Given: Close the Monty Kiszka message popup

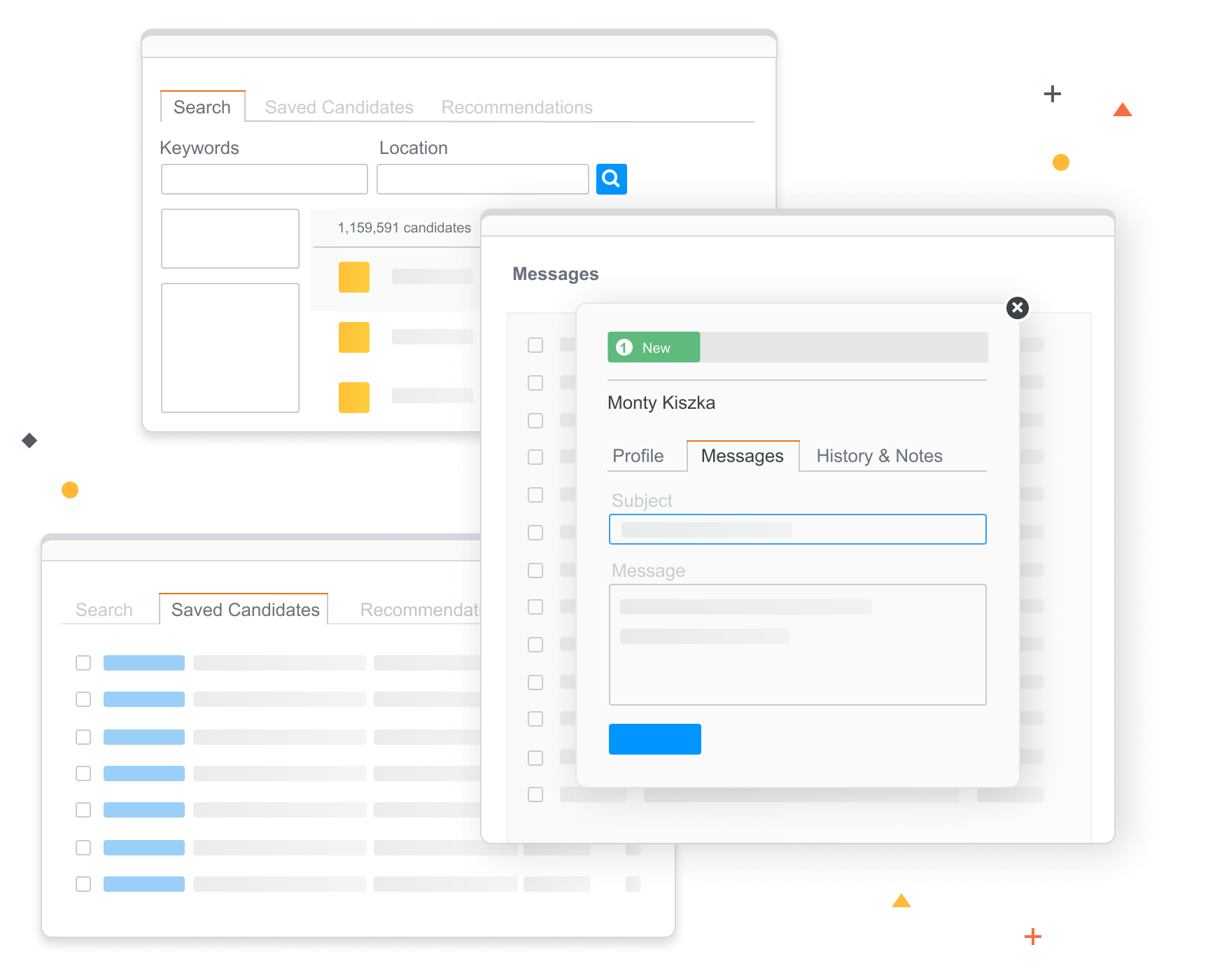Looking at the screenshot, I should click(1018, 307).
